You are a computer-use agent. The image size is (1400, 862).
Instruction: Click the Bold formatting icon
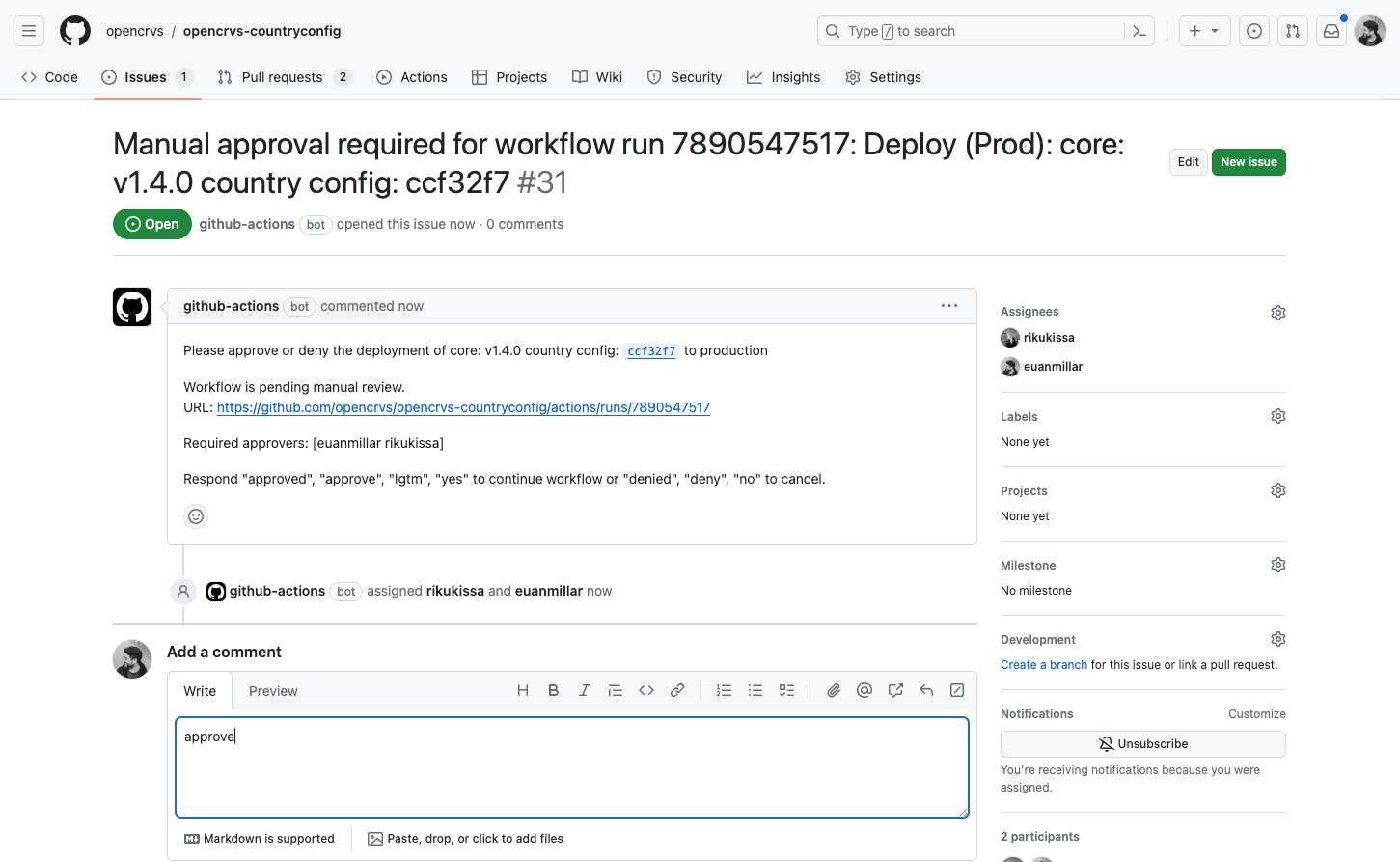pos(554,690)
